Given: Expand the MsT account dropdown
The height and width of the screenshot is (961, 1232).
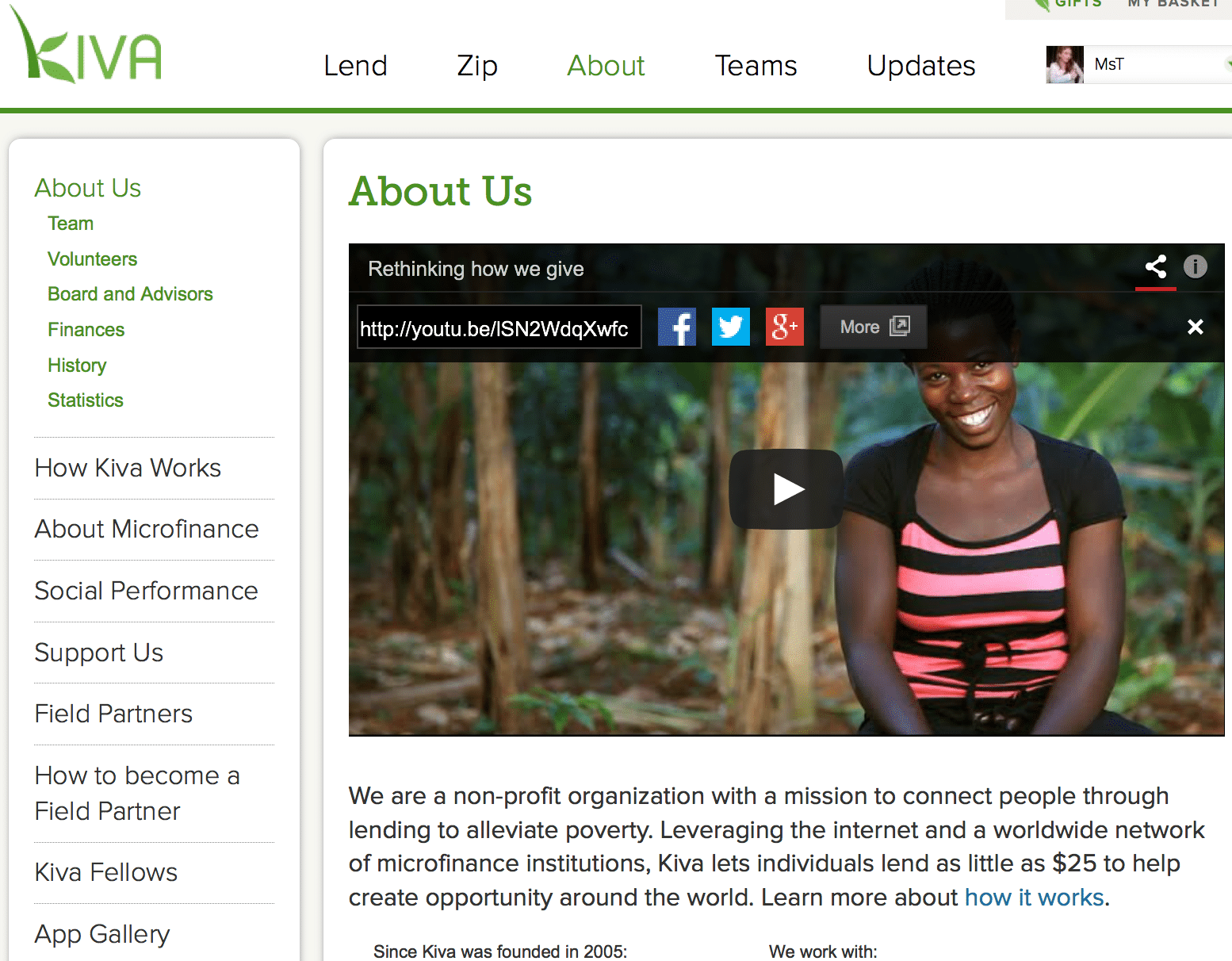Looking at the screenshot, I should pyautogui.click(x=1227, y=64).
